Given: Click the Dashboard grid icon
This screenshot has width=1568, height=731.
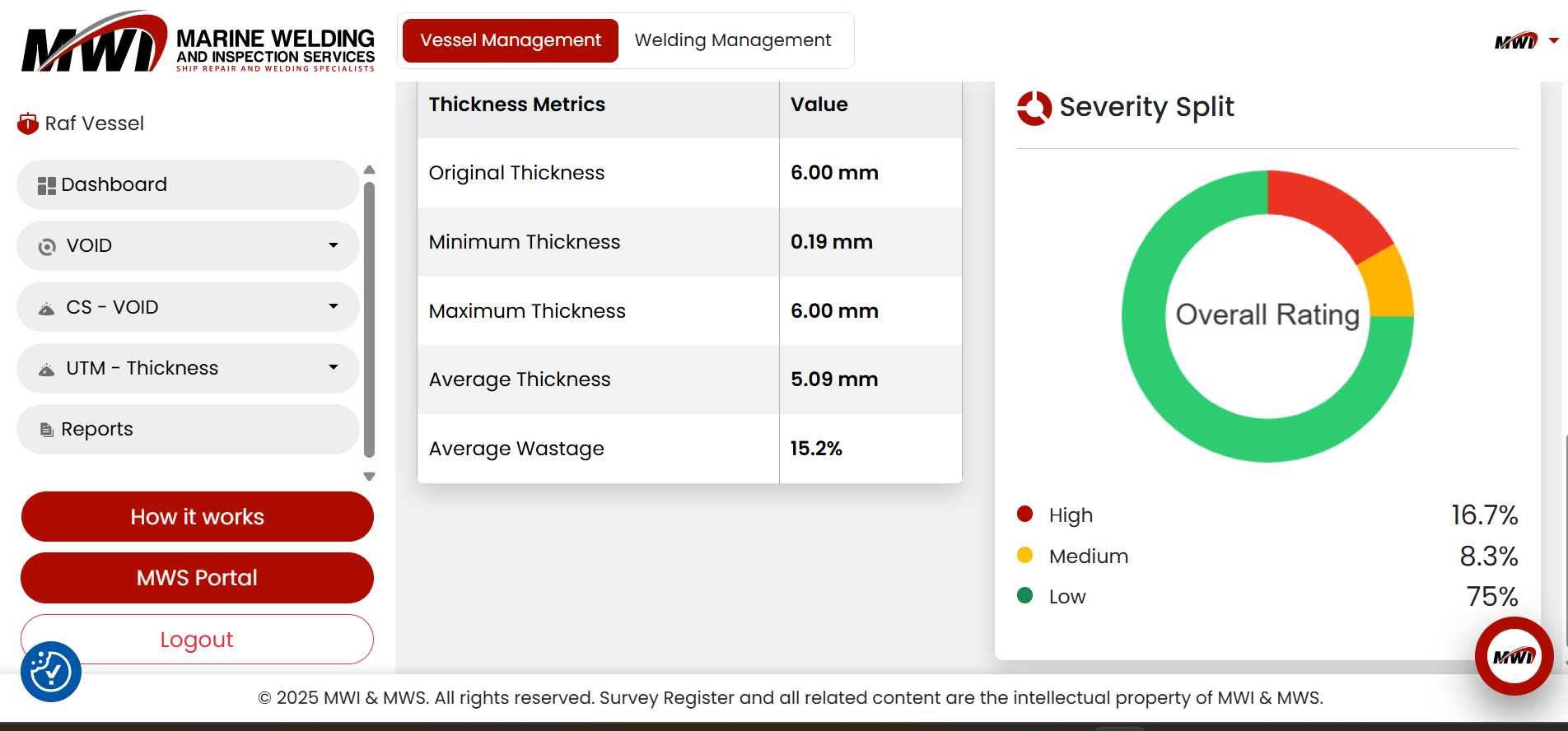Looking at the screenshot, I should pyautogui.click(x=47, y=186).
